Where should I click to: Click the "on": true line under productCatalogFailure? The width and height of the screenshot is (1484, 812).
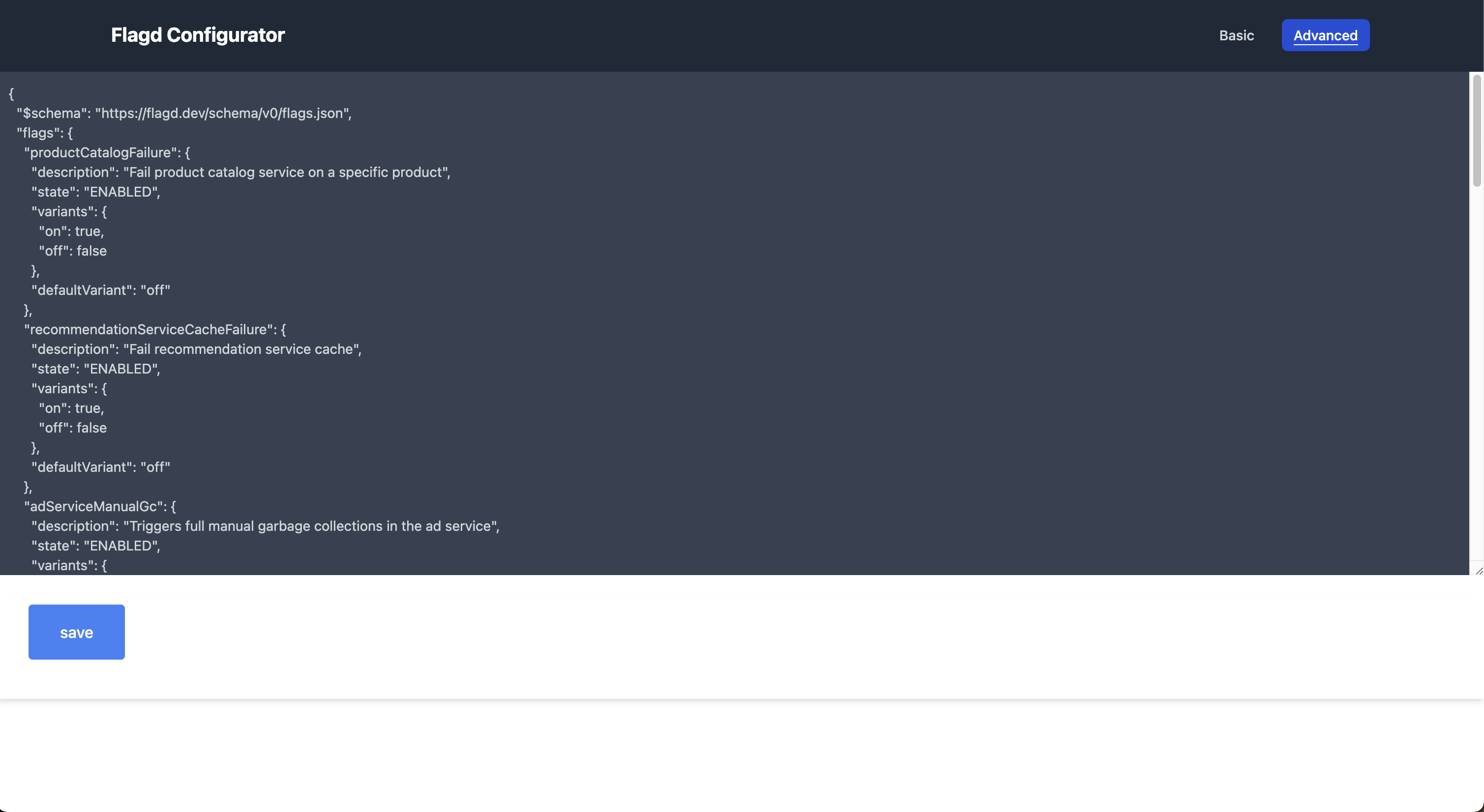[71, 232]
